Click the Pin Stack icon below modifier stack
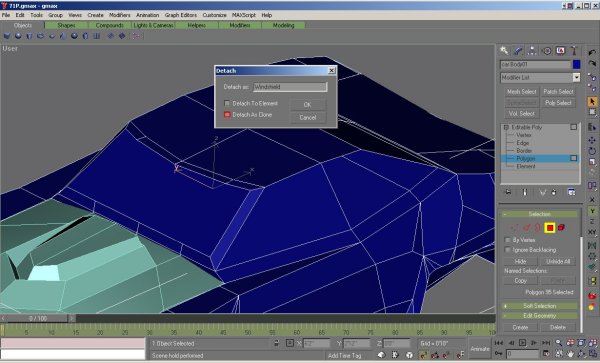 (x=508, y=192)
